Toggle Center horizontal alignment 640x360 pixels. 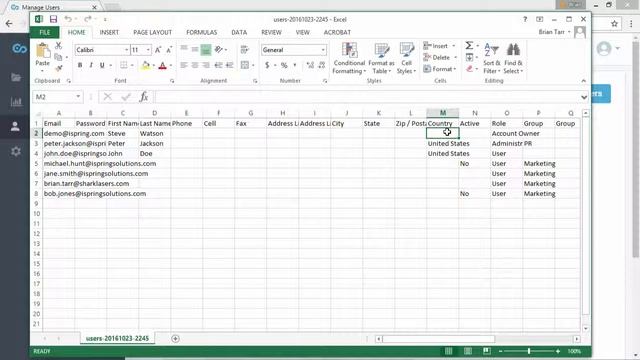pos(195,65)
